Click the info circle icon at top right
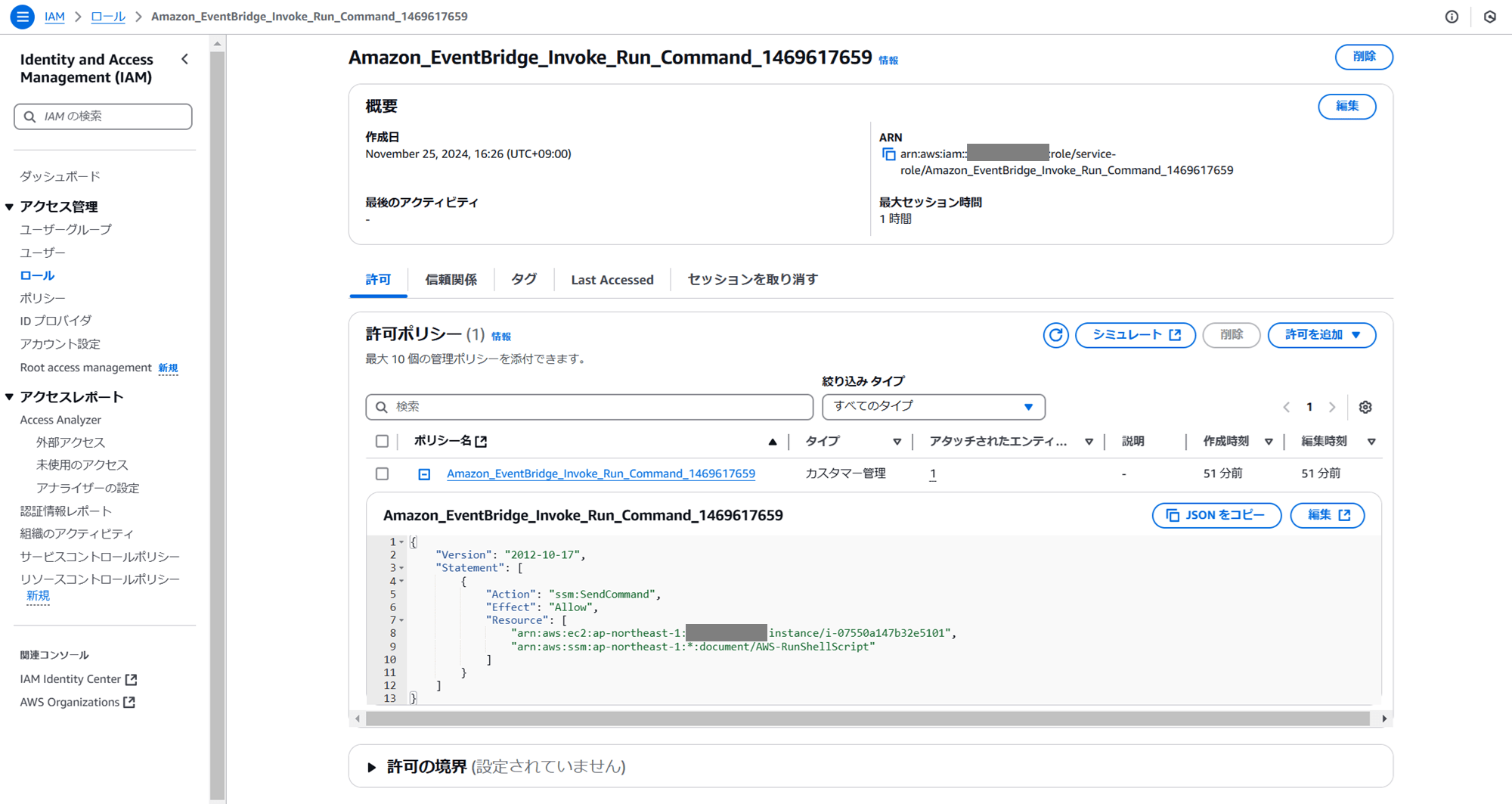 pos(1452,17)
